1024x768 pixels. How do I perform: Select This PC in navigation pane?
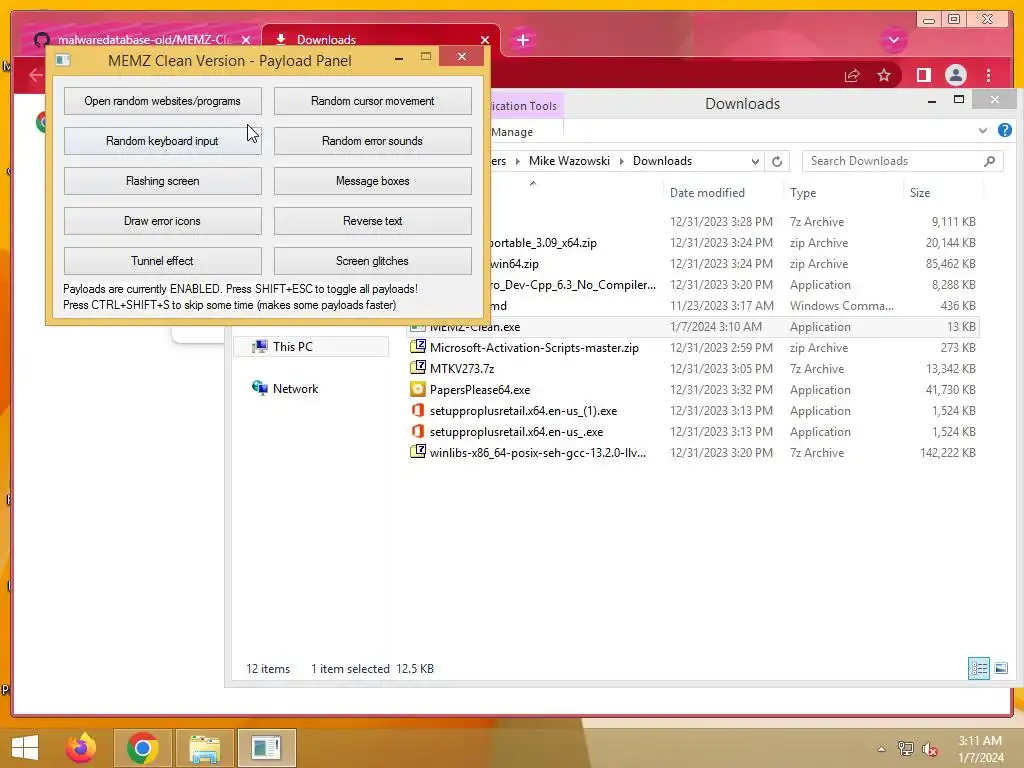click(311, 347)
